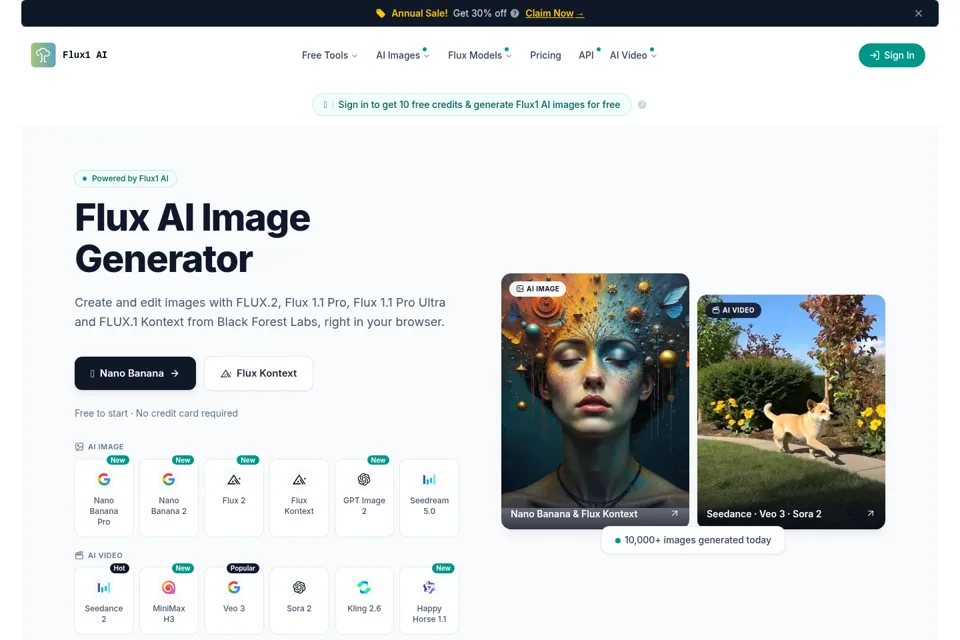Select the Nano Banana 2 model card

click(x=168, y=498)
